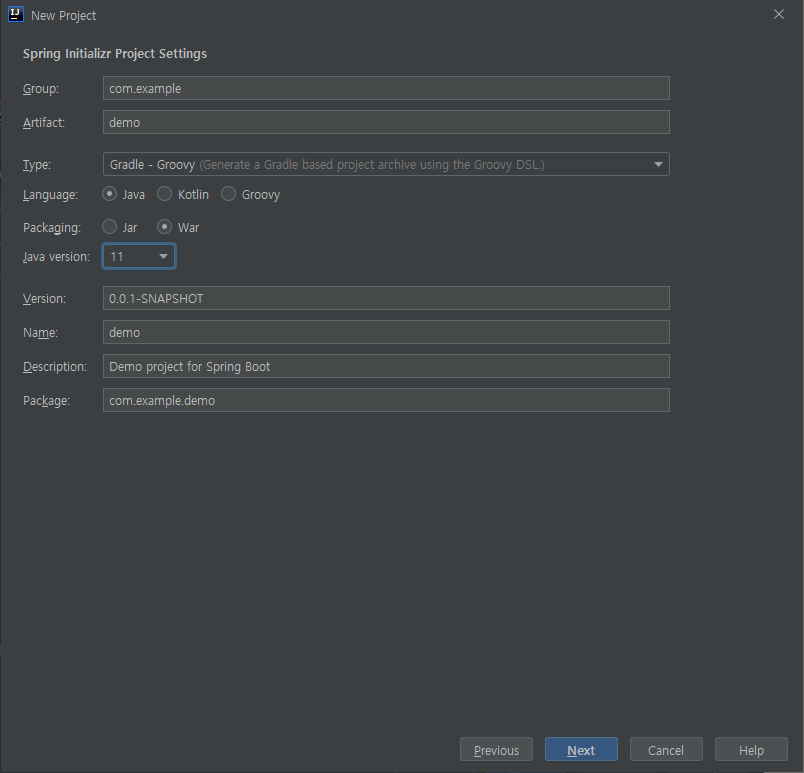Click the Type: label
804x773 pixels.
(36, 165)
